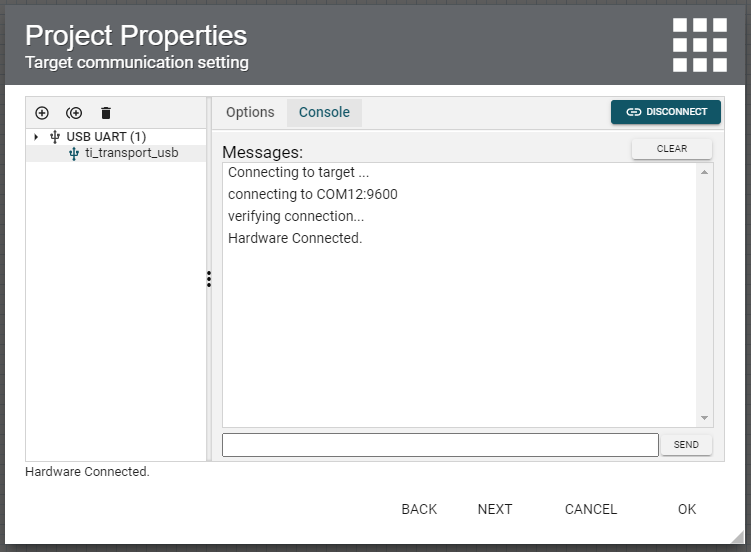The height and width of the screenshot is (552, 751).
Task: Focus the console message input field
Action: tap(440, 445)
